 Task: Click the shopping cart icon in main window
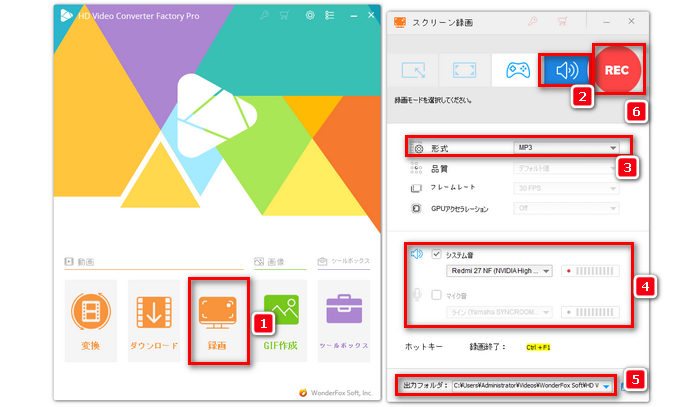pyautogui.click(x=284, y=16)
